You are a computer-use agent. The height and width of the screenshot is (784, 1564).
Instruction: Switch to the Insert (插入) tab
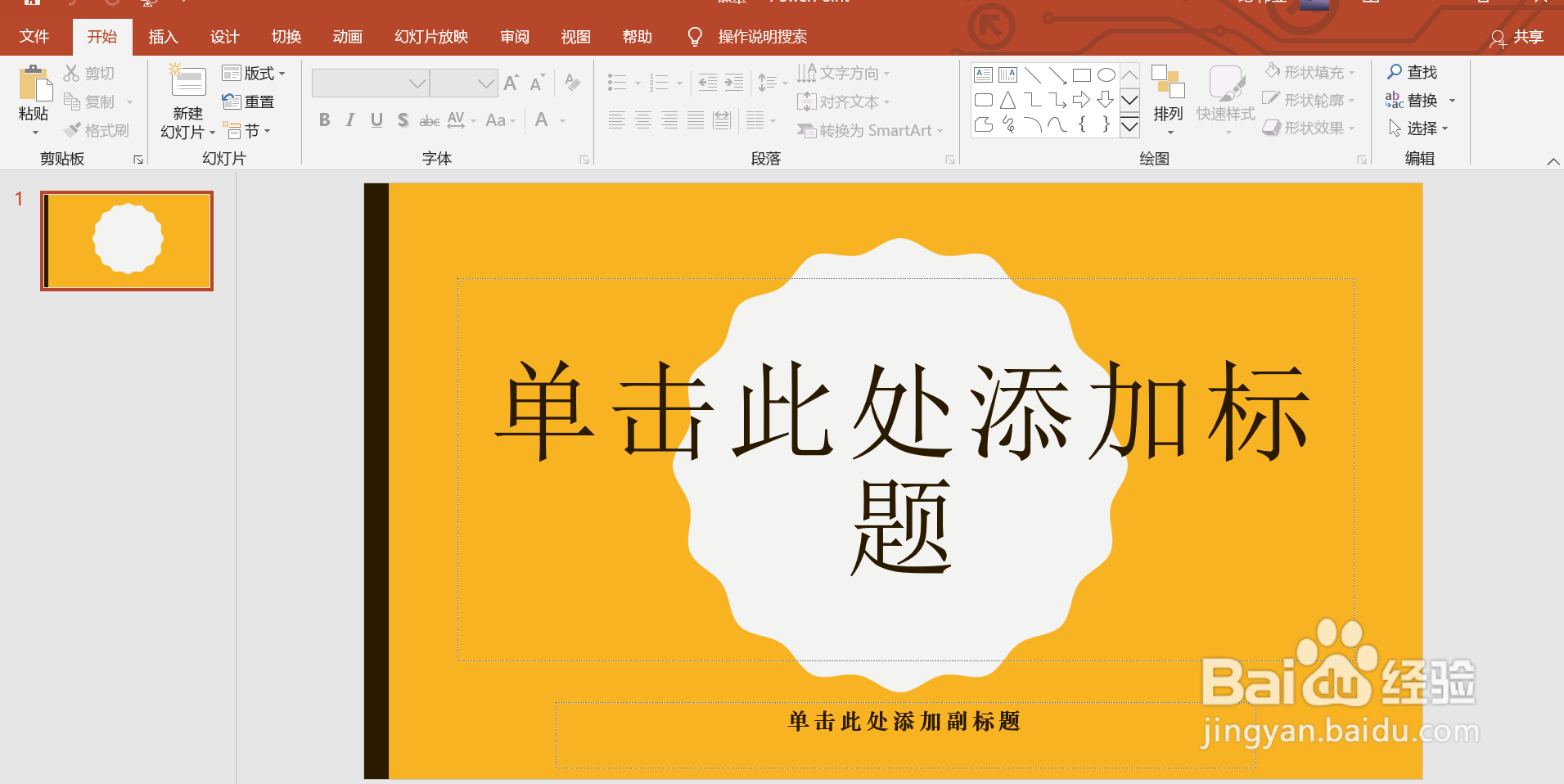point(163,37)
